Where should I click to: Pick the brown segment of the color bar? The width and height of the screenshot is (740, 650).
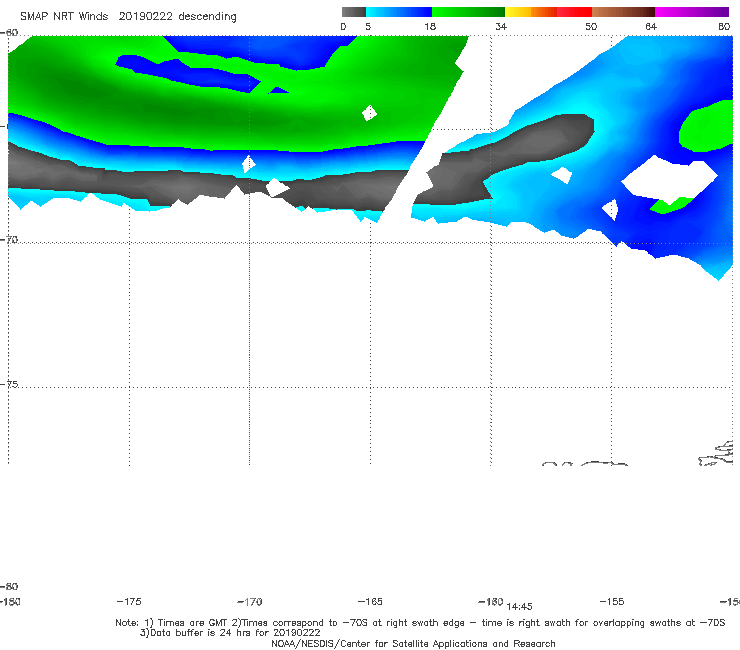tap(623, 12)
